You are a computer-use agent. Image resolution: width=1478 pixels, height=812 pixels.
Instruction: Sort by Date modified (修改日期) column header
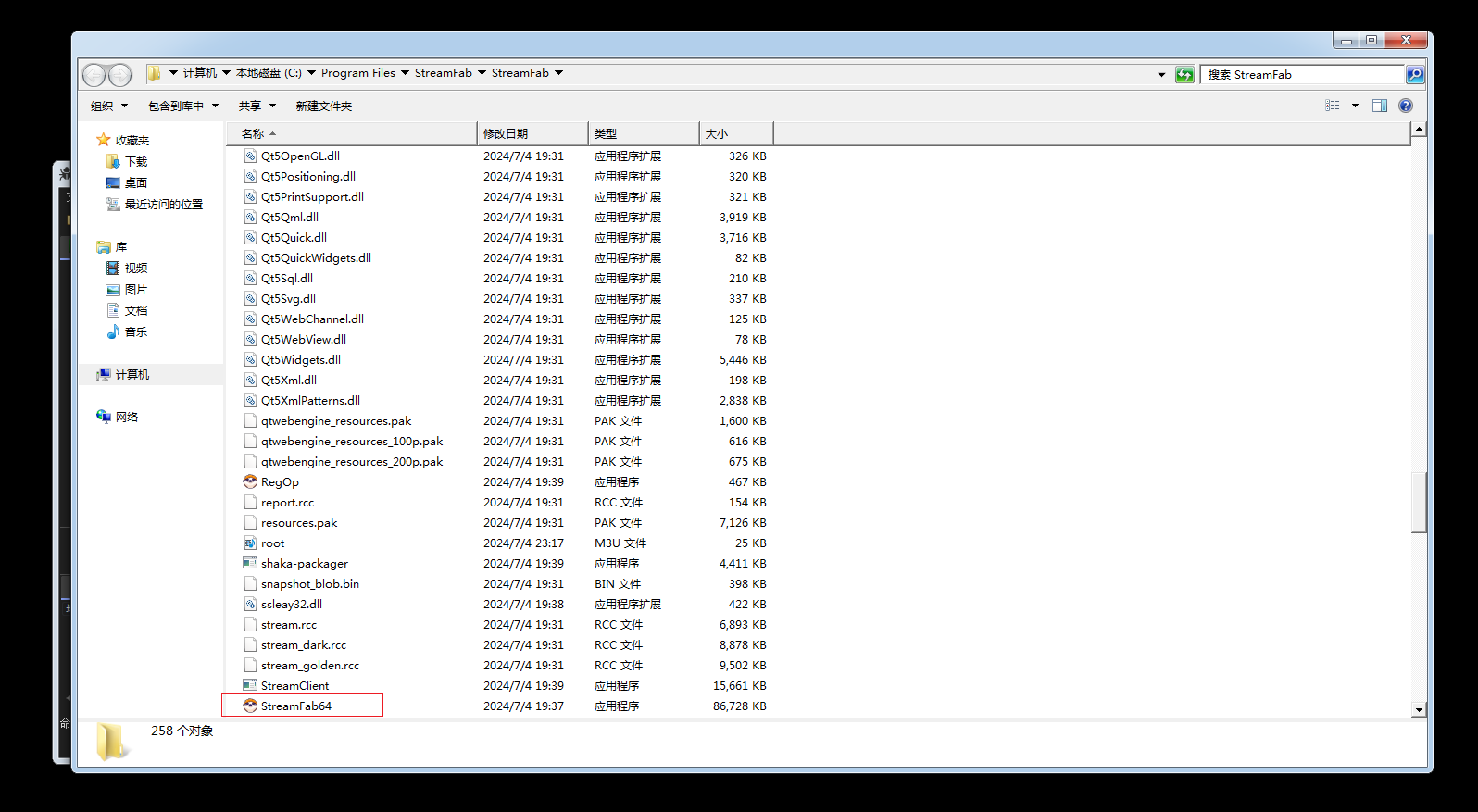[x=533, y=133]
